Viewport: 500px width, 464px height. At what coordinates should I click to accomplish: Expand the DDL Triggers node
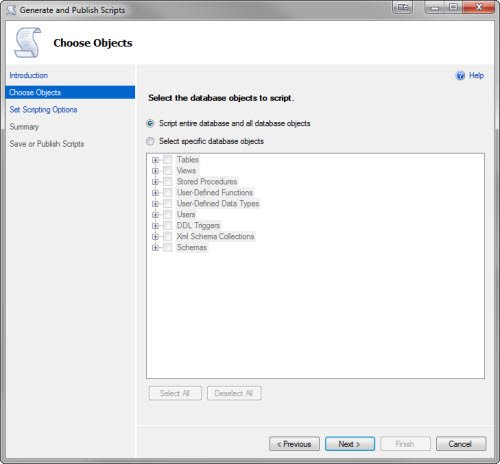(155, 226)
